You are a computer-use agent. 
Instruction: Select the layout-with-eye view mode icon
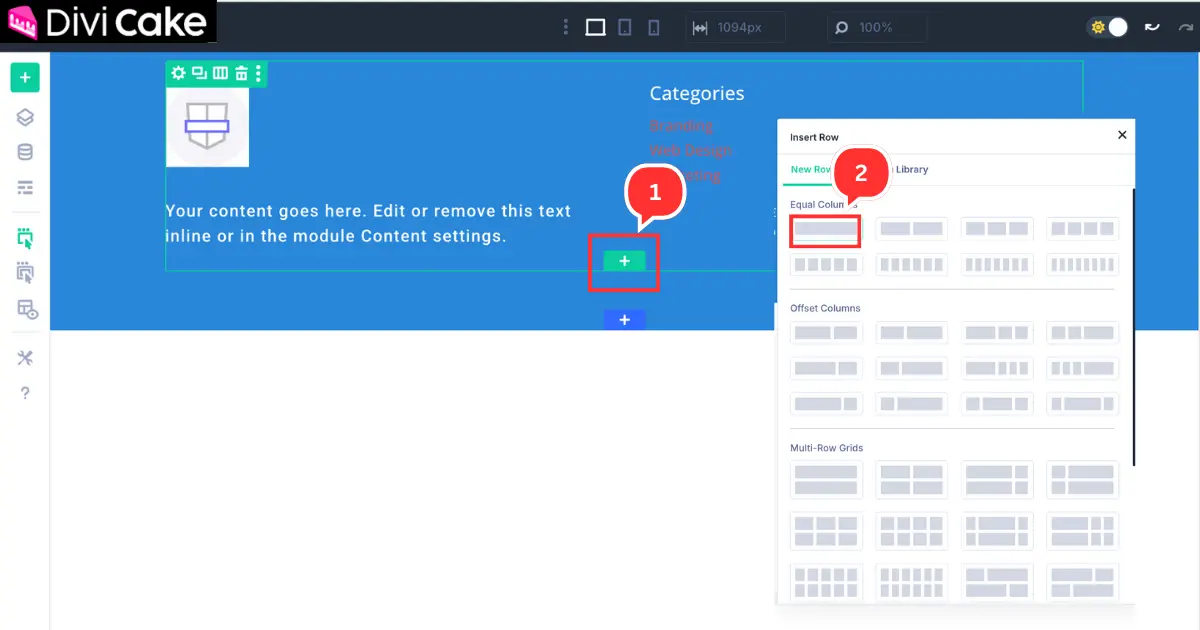tap(26, 309)
